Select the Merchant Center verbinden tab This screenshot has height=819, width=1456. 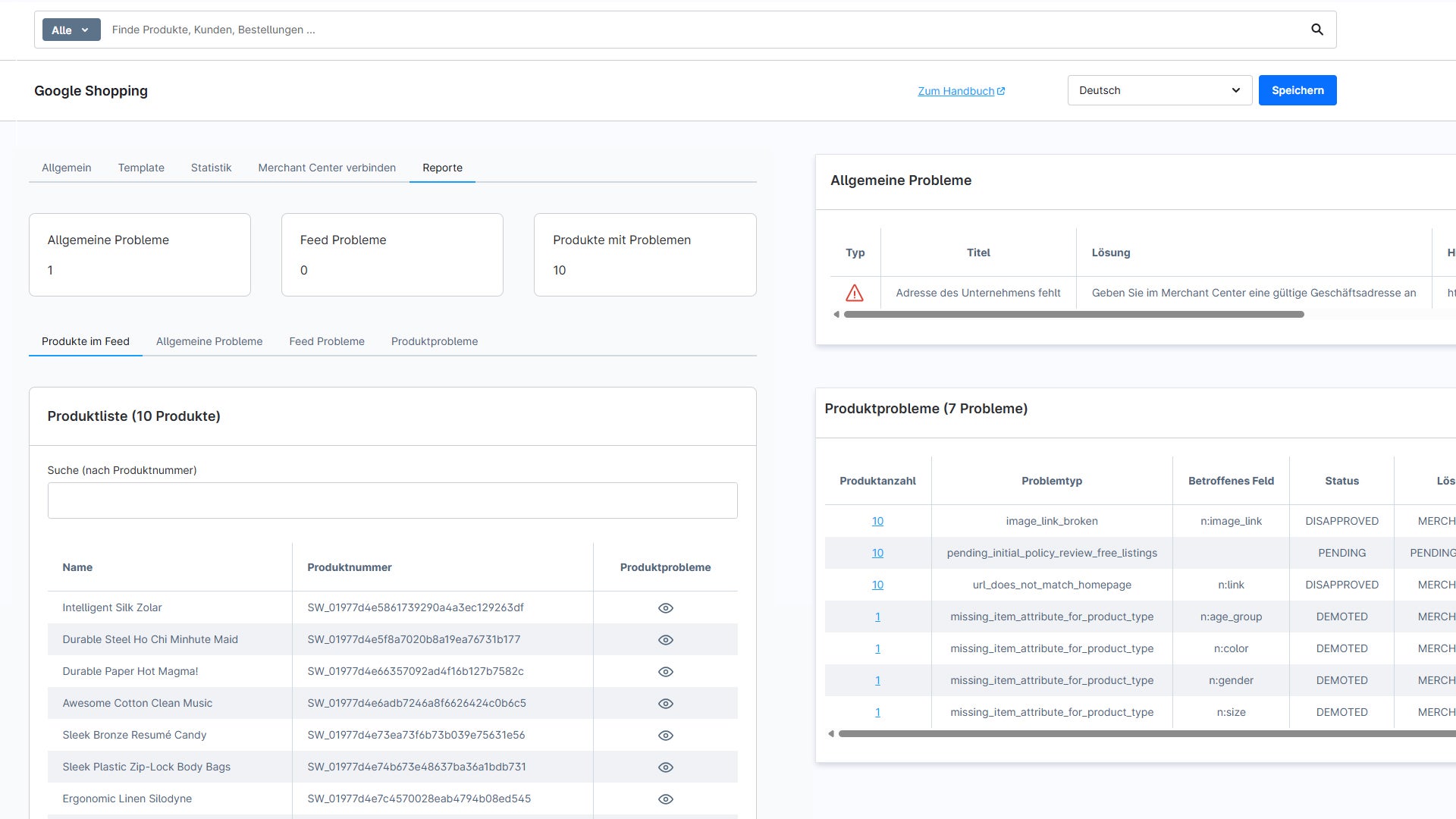pos(327,168)
